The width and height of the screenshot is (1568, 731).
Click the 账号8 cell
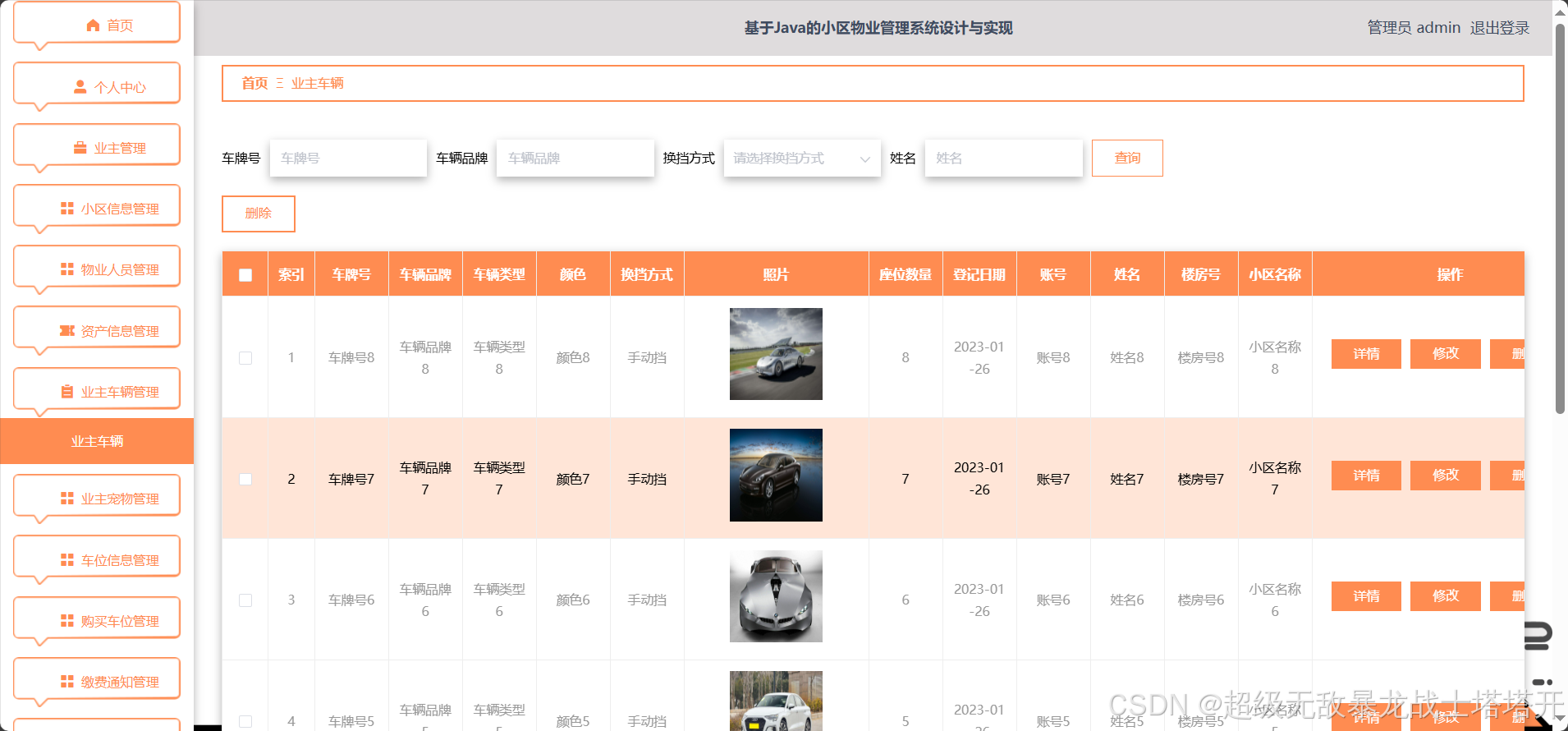coord(1053,358)
